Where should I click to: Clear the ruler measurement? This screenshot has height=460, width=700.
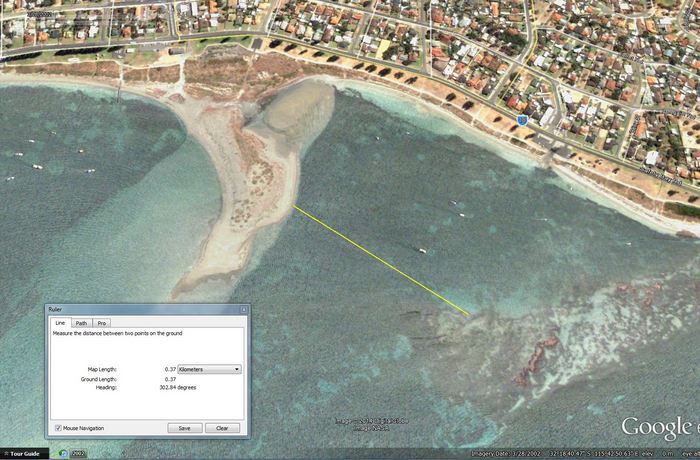[222, 428]
